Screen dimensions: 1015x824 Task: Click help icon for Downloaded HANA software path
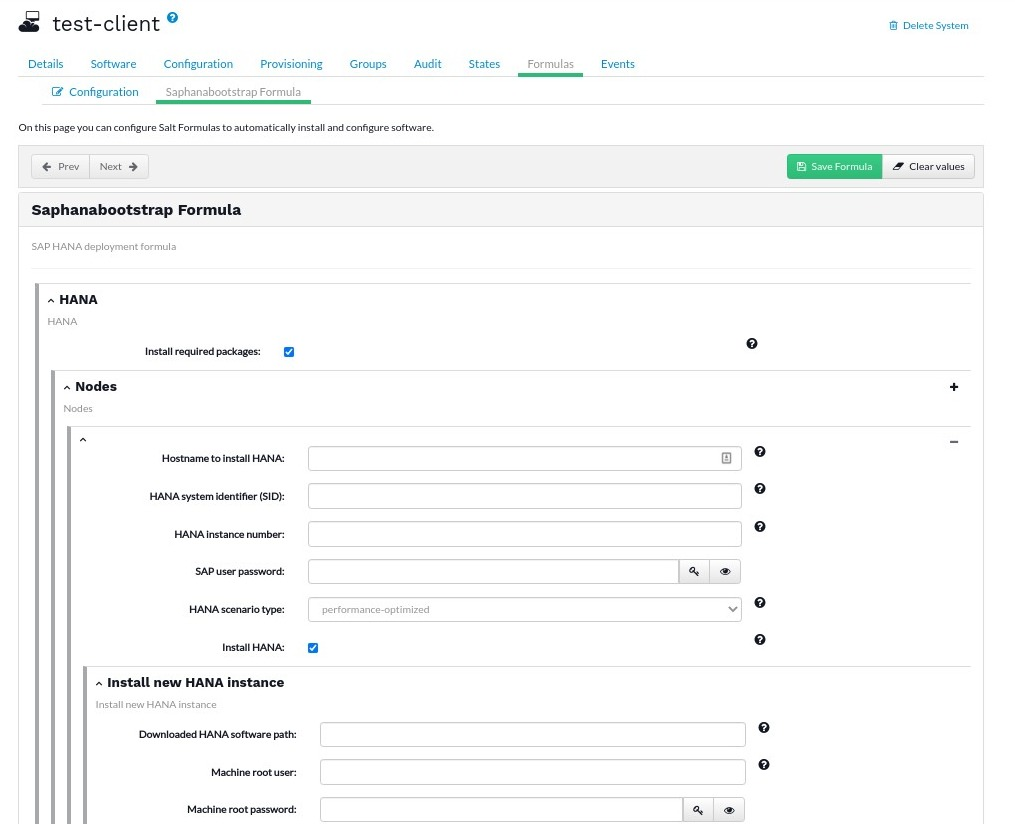coord(763,728)
